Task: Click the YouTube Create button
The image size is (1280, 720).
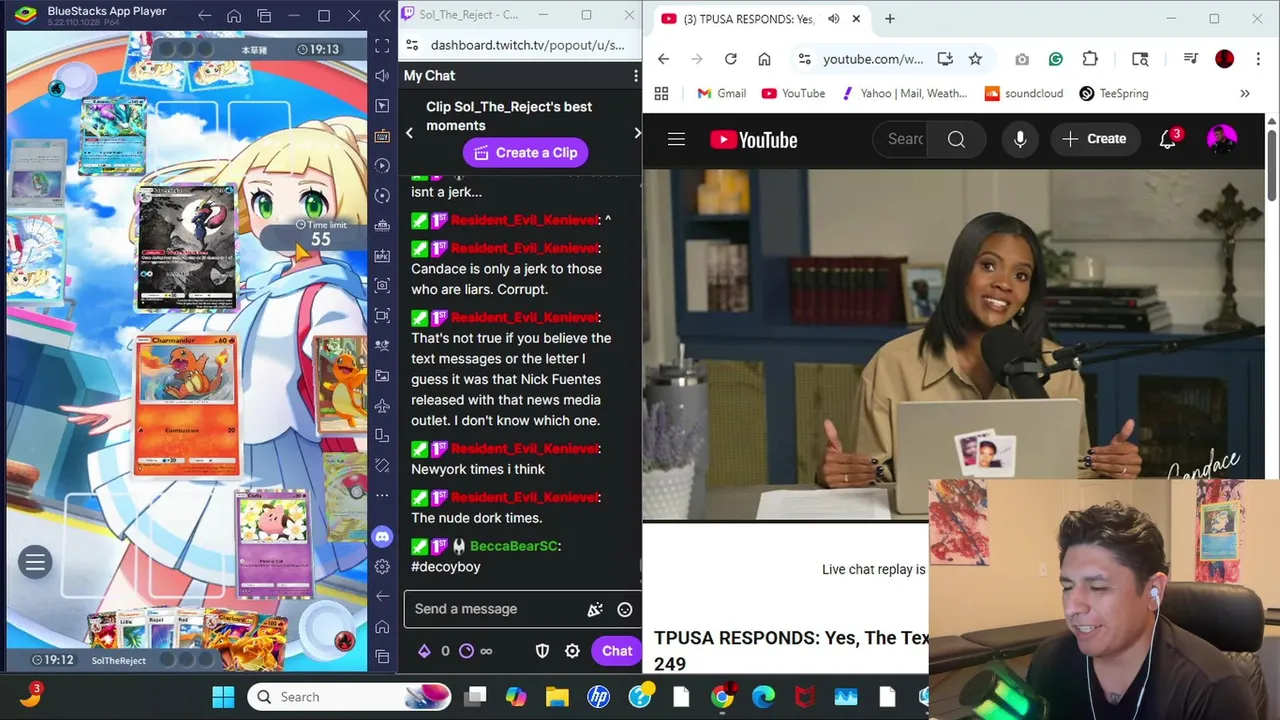Action: [1095, 139]
